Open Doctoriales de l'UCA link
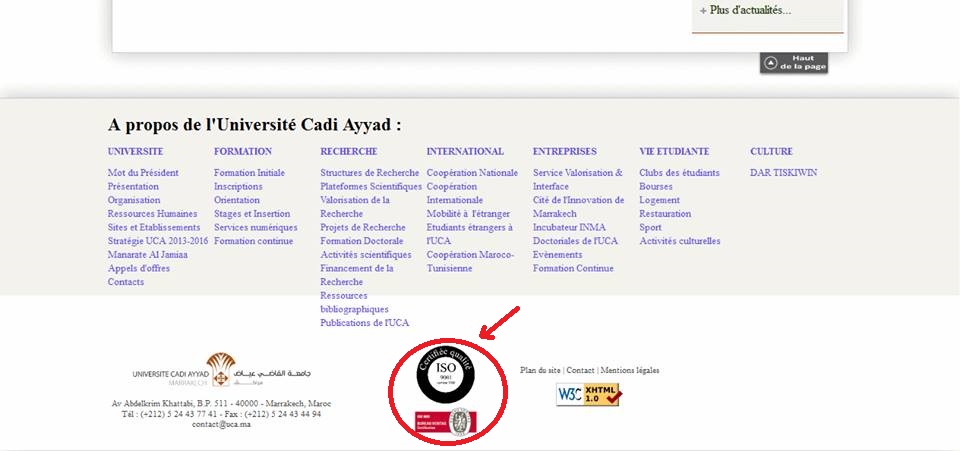Image resolution: width=960 pixels, height=451 pixels. [x=575, y=241]
